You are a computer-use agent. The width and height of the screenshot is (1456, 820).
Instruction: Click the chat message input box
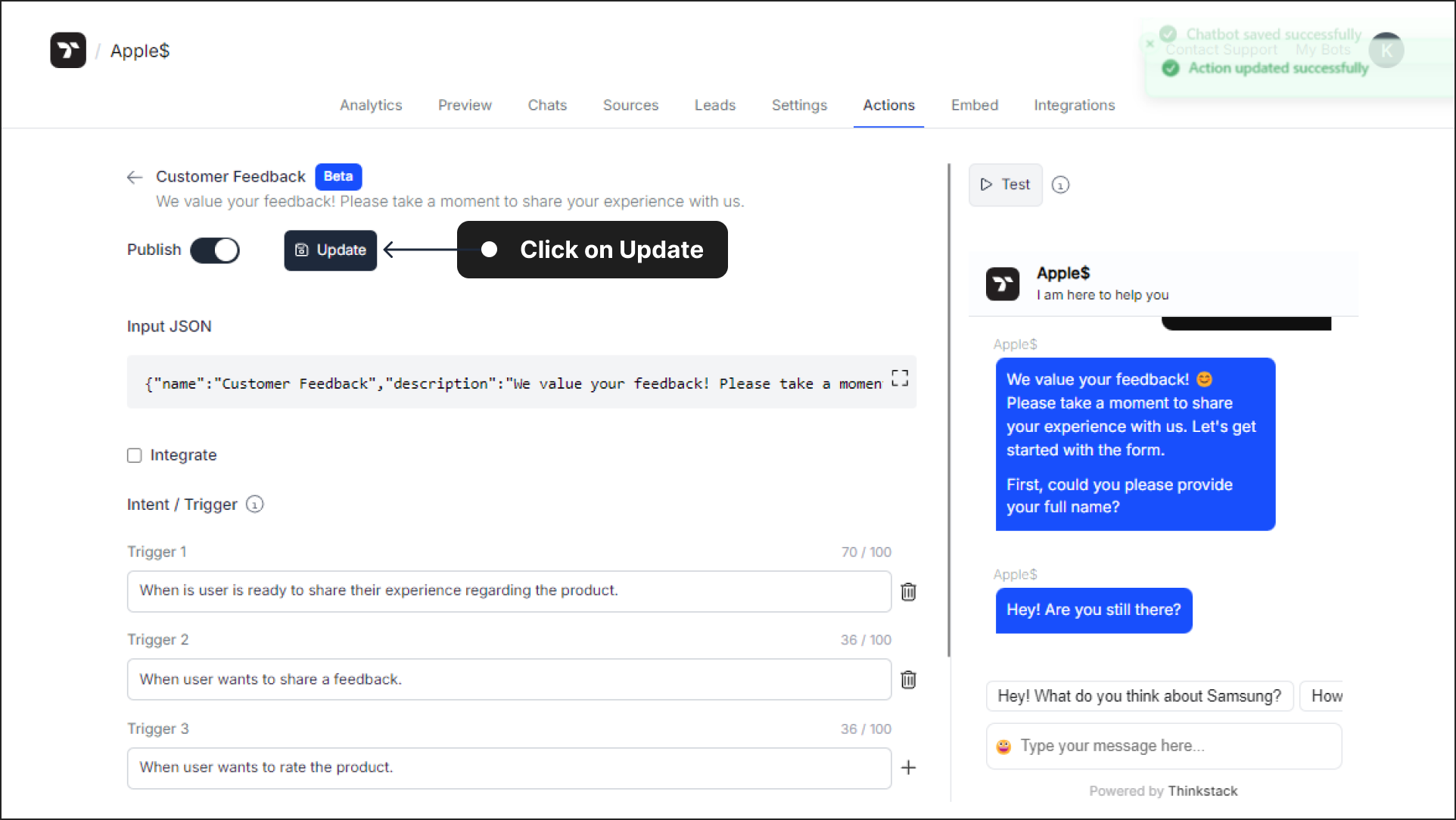point(1164,746)
